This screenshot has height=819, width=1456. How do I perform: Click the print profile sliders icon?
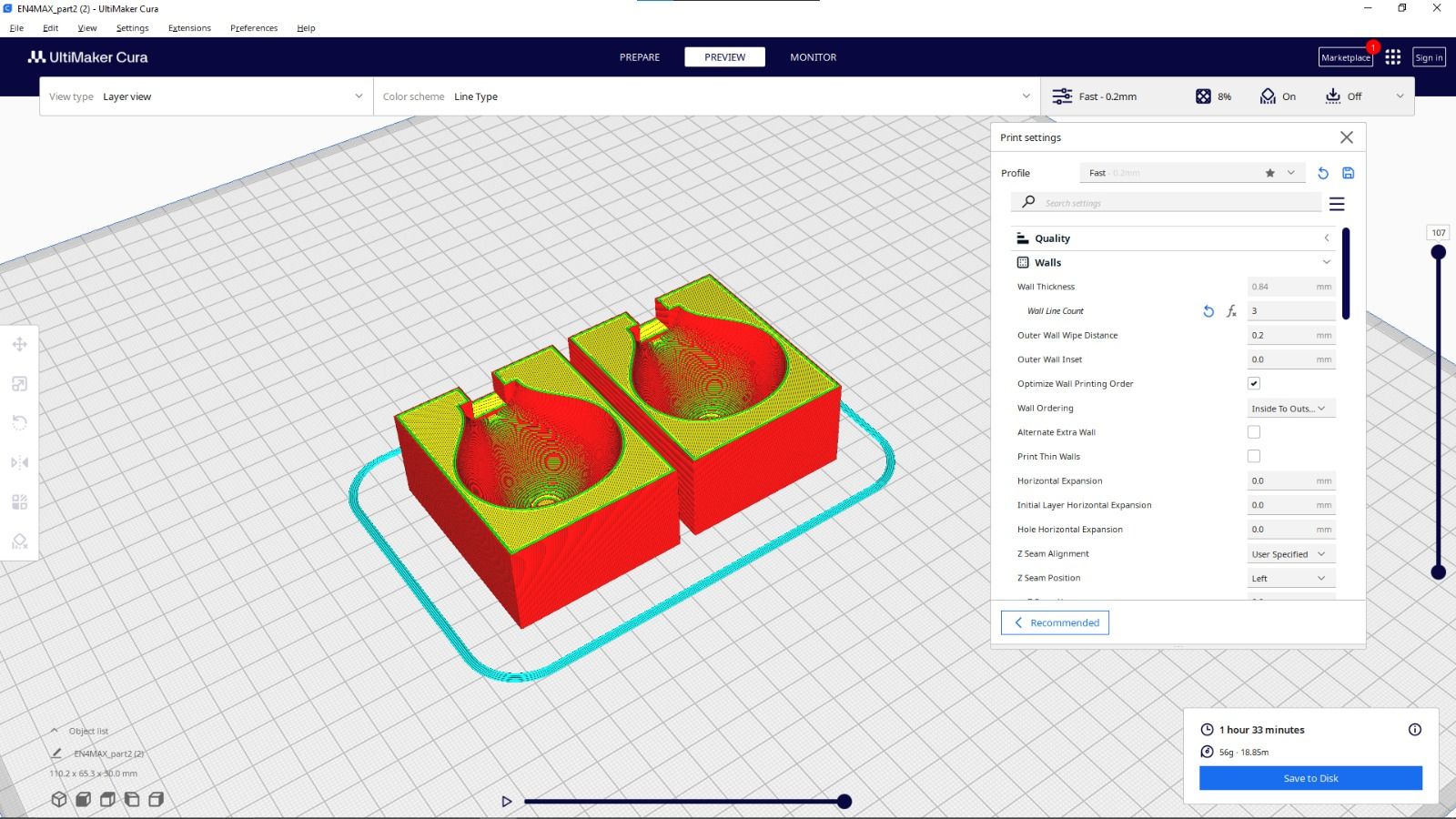click(x=1062, y=96)
